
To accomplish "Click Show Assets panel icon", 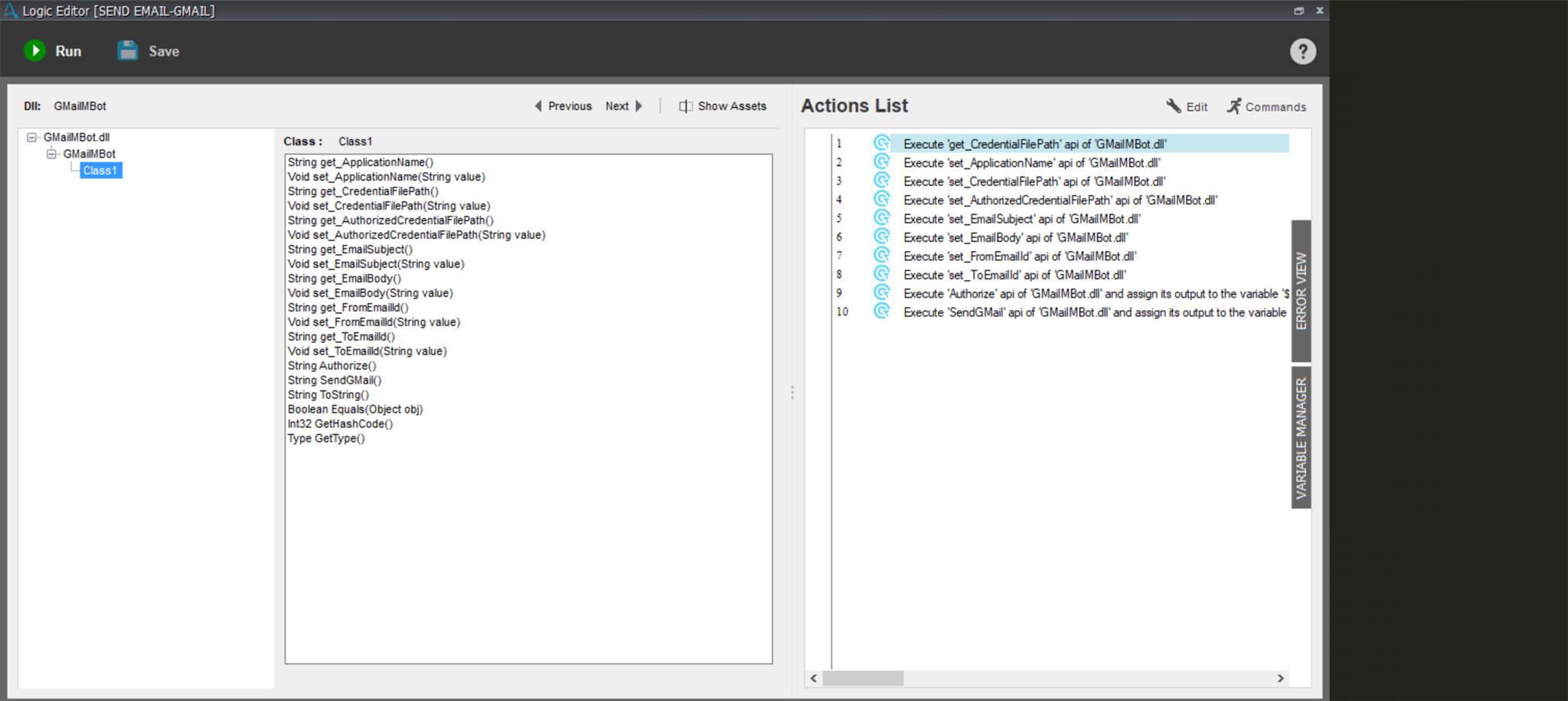I will [685, 106].
